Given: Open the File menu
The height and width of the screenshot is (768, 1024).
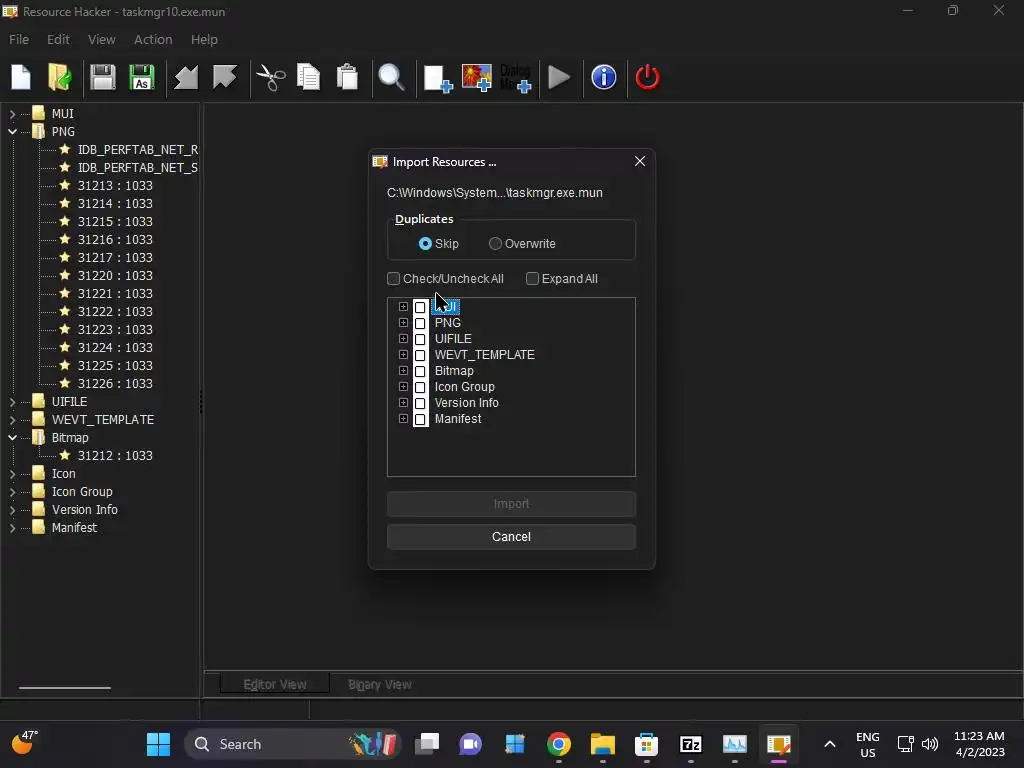Looking at the screenshot, I should point(18,39).
